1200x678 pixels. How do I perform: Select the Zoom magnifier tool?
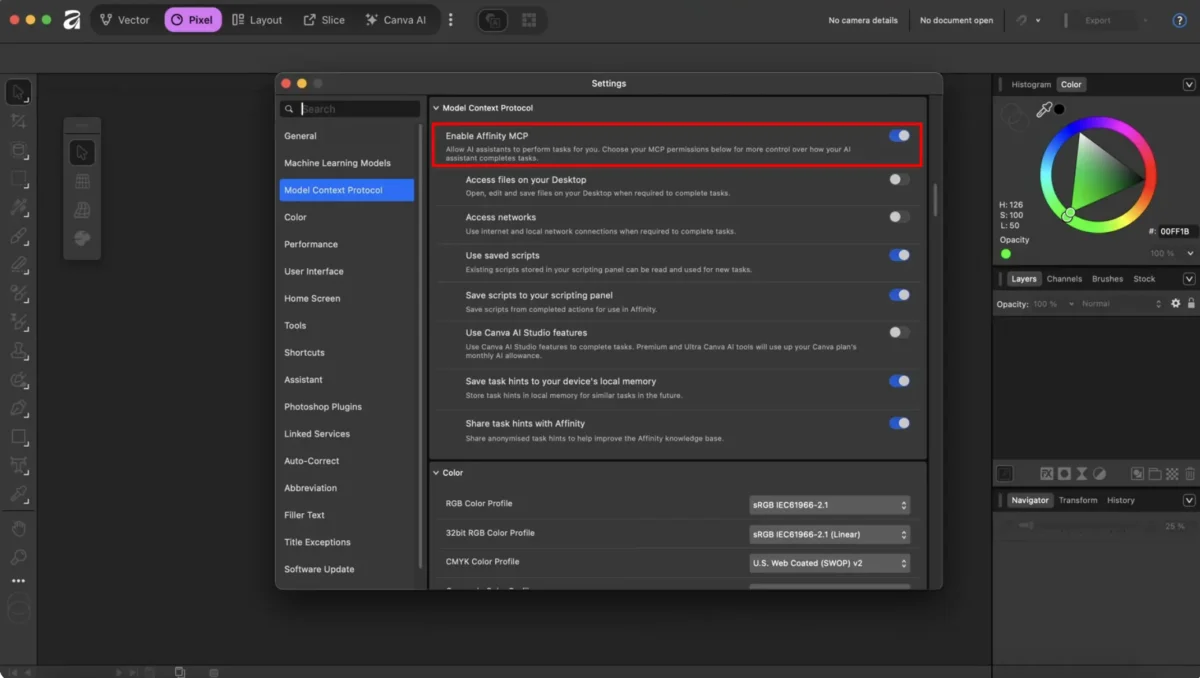click(x=18, y=557)
